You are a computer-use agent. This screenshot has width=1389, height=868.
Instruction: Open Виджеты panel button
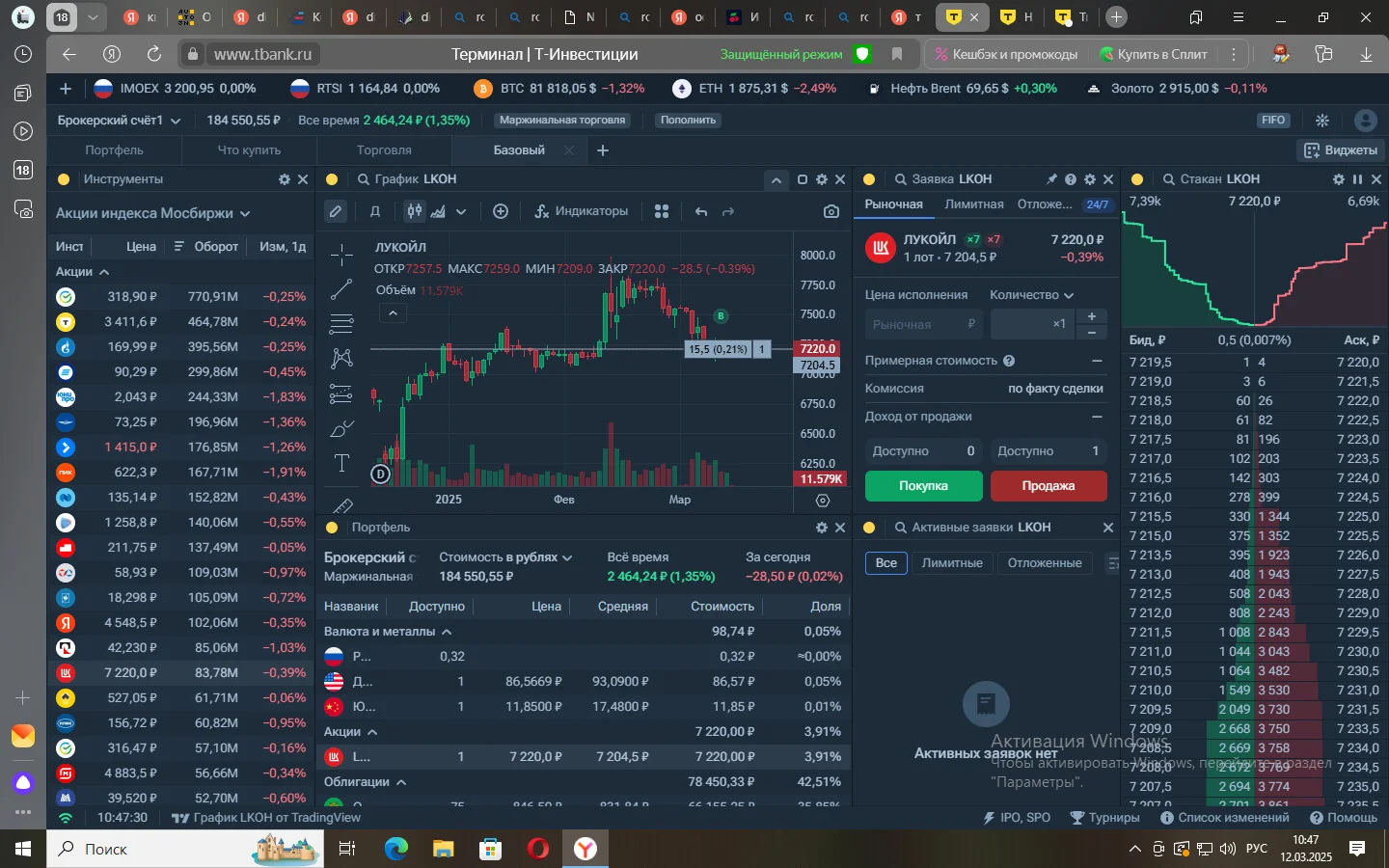pyautogui.click(x=1341, y=150)
